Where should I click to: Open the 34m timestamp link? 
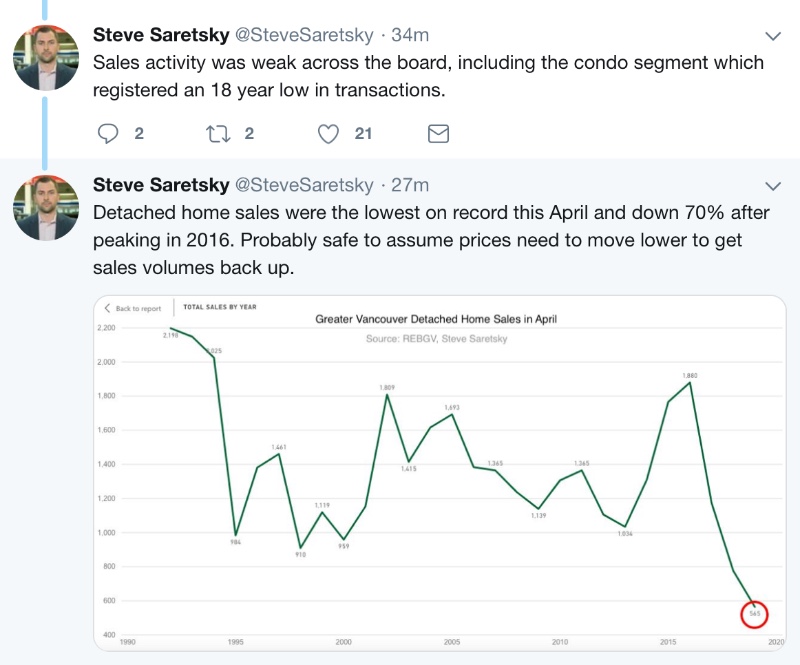coord(410,35)
